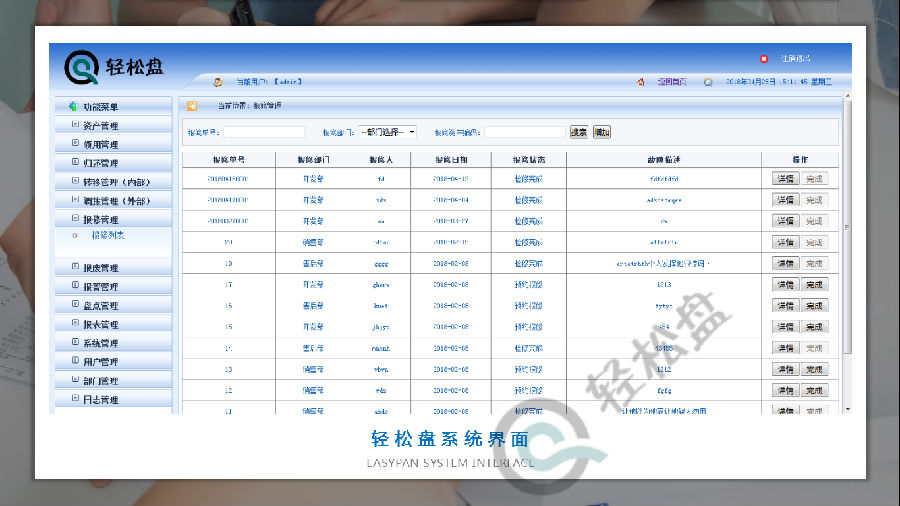Screen dimensions: 900x506
Task: Click the date and time text in header
Action: coord(778,82)
